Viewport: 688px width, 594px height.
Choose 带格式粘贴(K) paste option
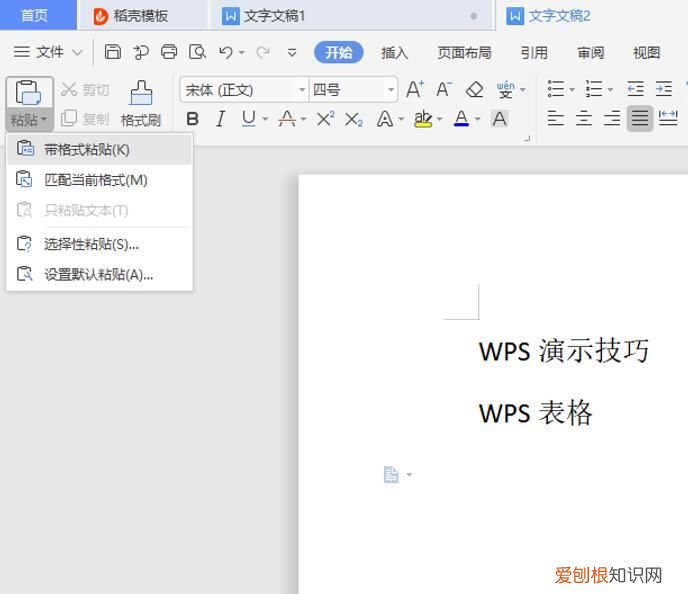pos(100,150)
